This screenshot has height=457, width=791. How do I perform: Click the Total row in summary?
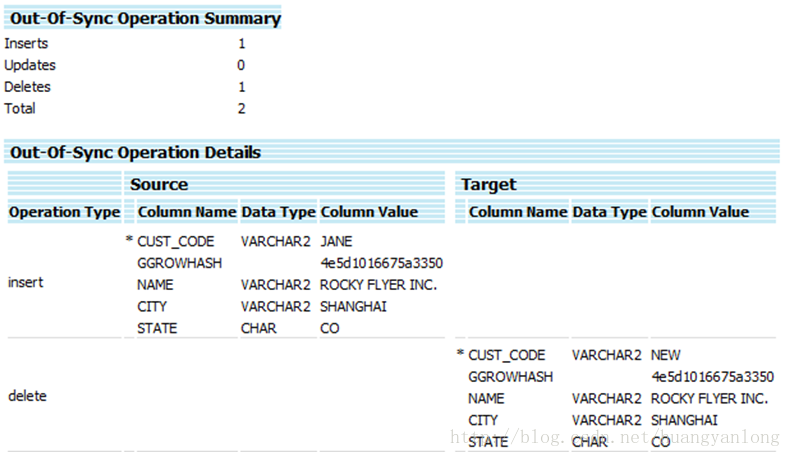point(125,108)
